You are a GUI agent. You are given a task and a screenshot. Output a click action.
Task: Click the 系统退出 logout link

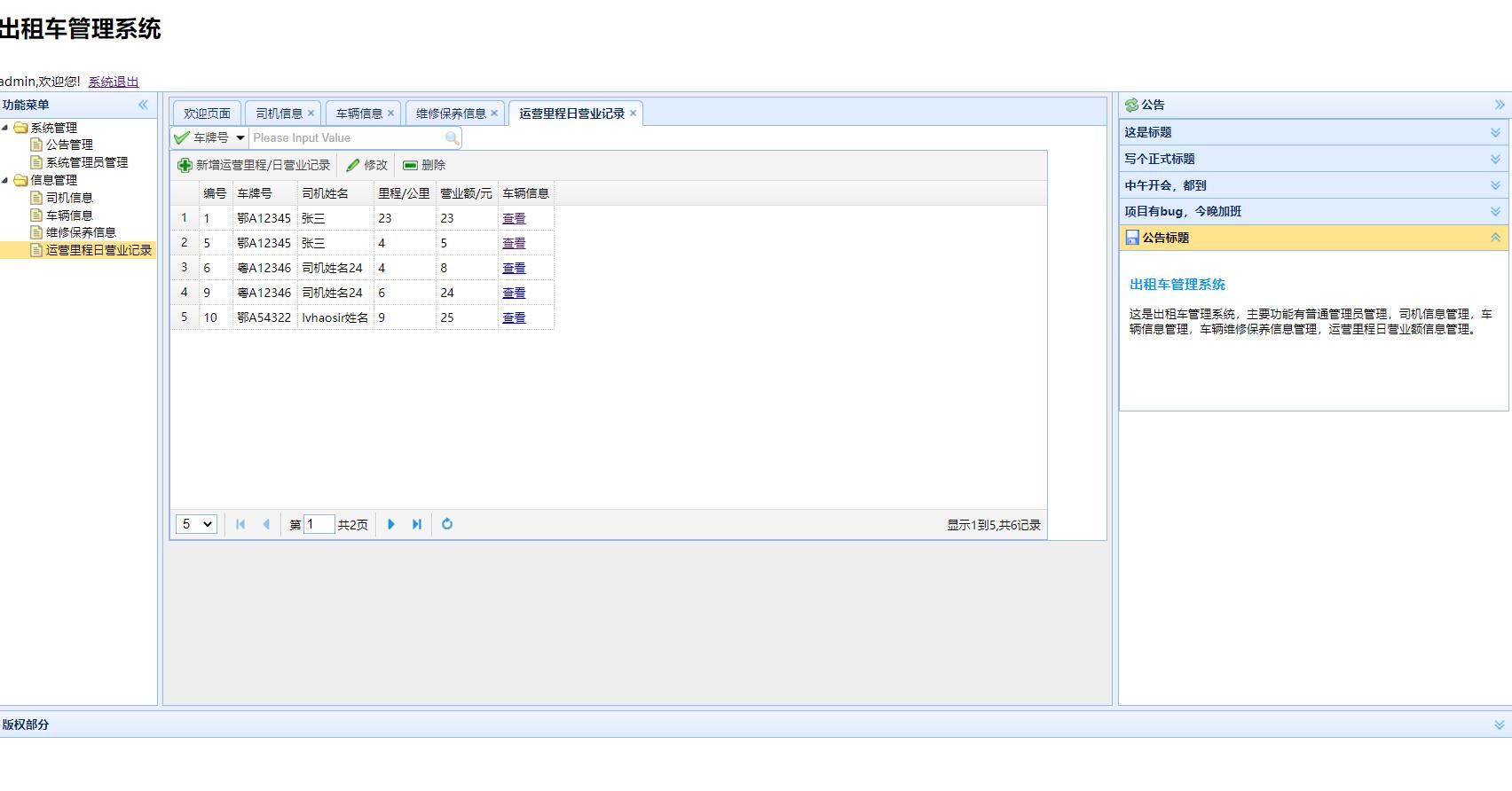click(x=114, y=82)
